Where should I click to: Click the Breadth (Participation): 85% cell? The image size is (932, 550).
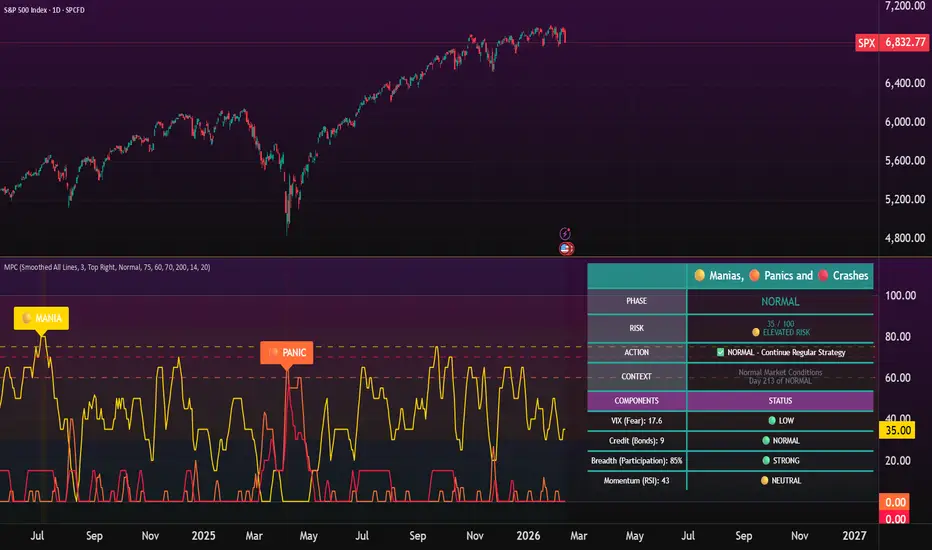click(x=636, y=461)
